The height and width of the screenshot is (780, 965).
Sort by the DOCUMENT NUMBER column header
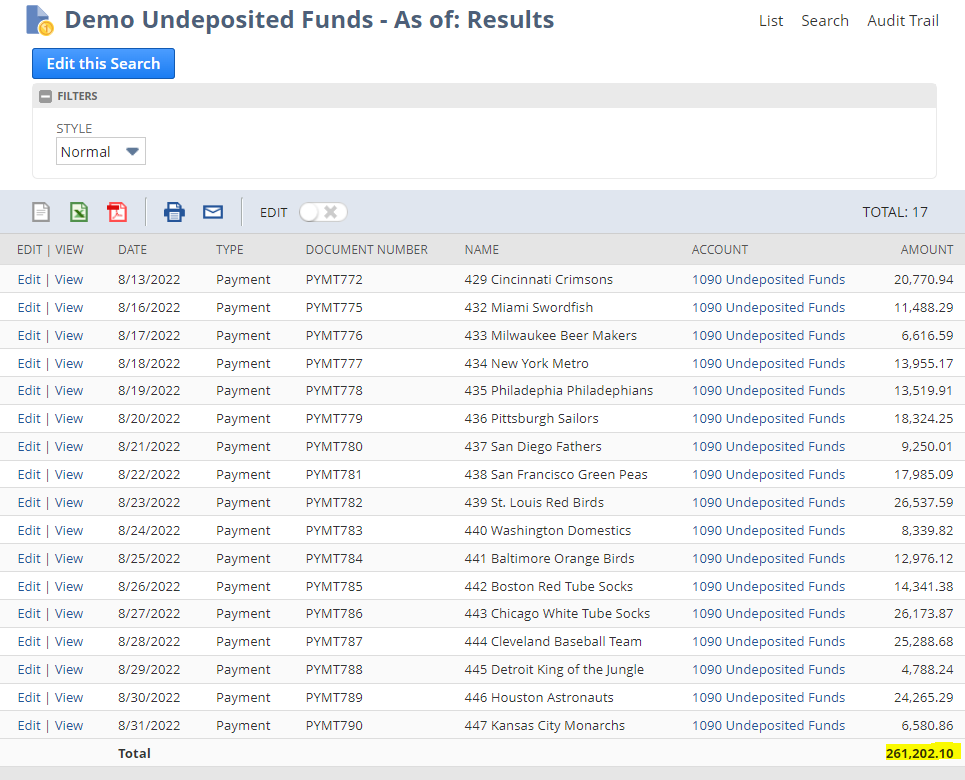click(366, 250)
